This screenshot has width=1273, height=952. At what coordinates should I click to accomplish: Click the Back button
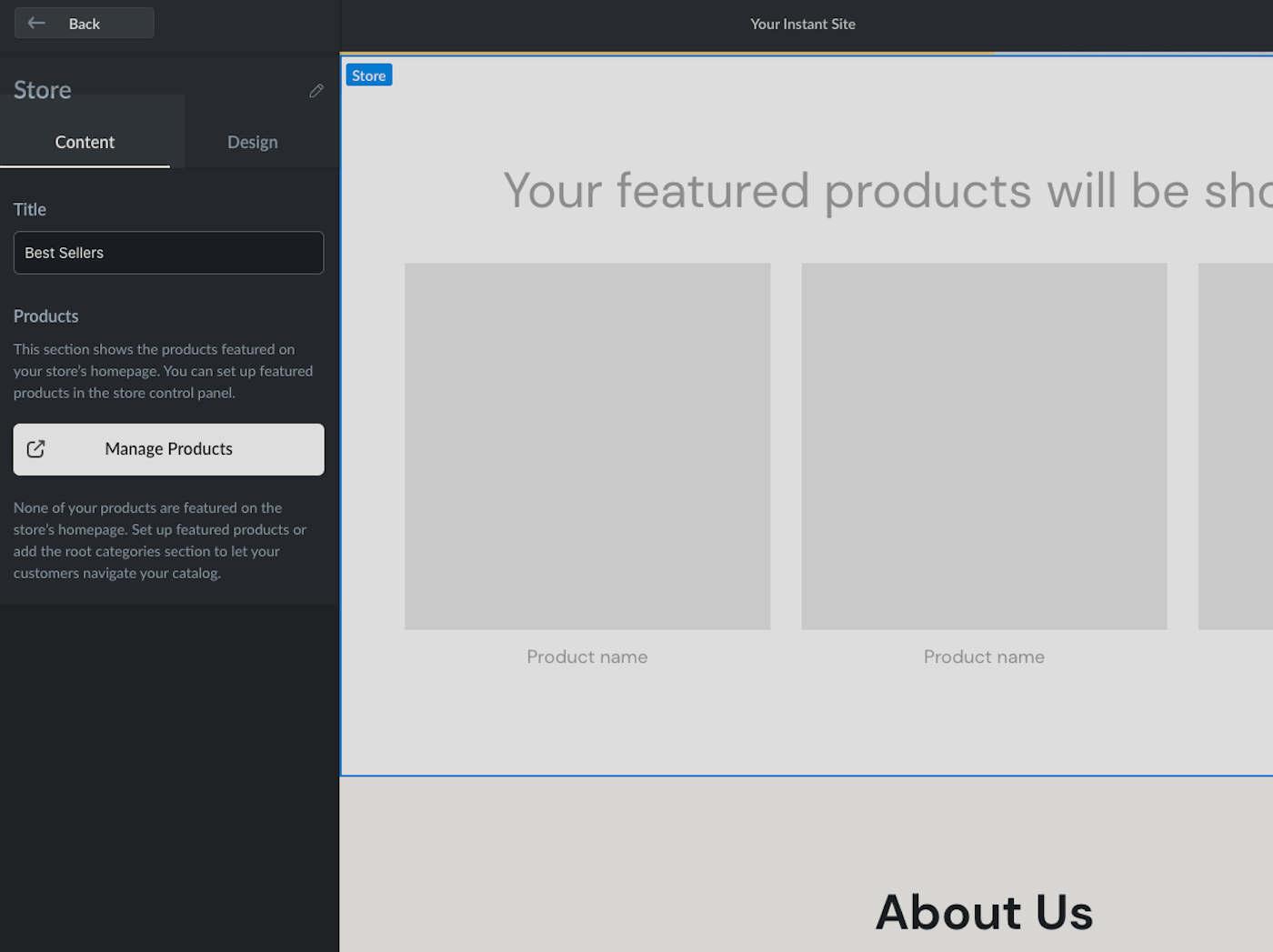pos(84,24)
